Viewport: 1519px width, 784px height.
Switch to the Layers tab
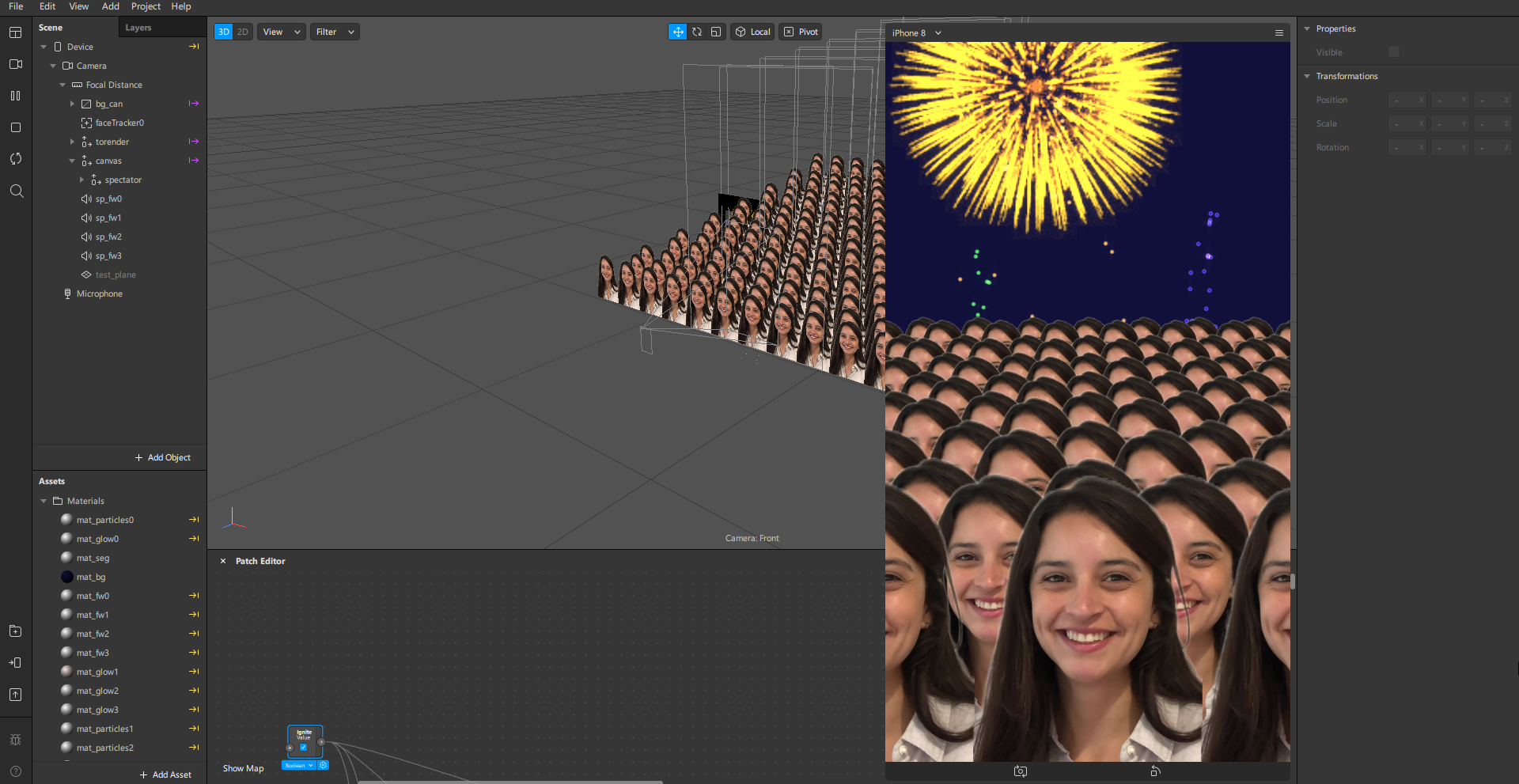click(x=138, y=28)
